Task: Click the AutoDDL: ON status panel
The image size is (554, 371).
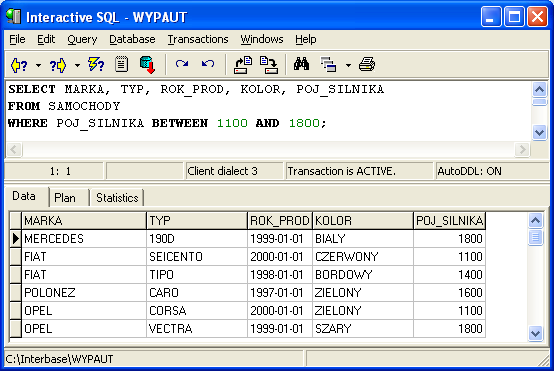Action: click(x=492, y=171)
